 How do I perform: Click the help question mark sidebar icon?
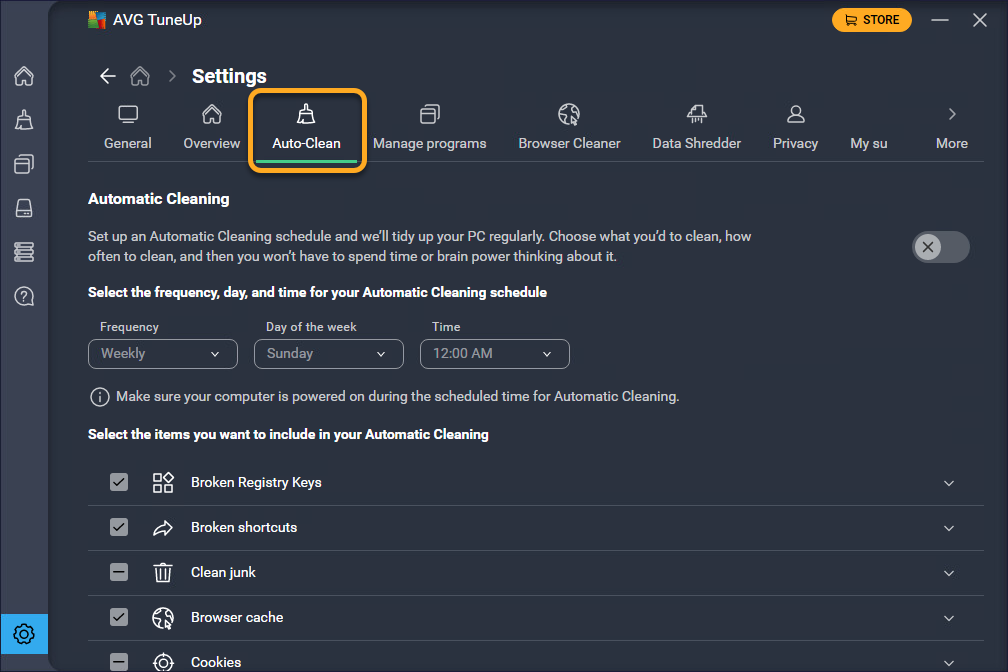[x=24, y=296]
